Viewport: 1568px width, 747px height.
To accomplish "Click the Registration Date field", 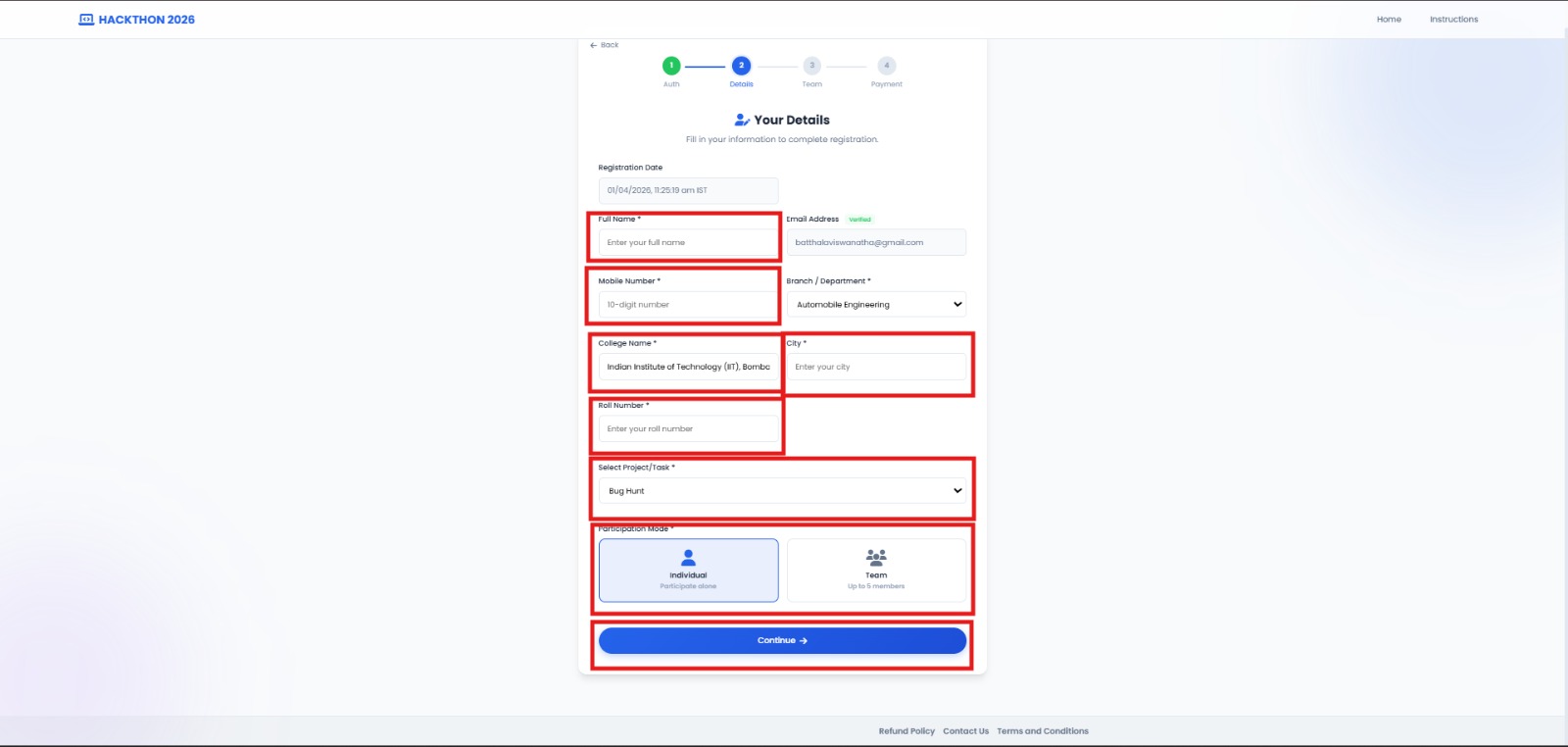I will [x=688, y=190].
